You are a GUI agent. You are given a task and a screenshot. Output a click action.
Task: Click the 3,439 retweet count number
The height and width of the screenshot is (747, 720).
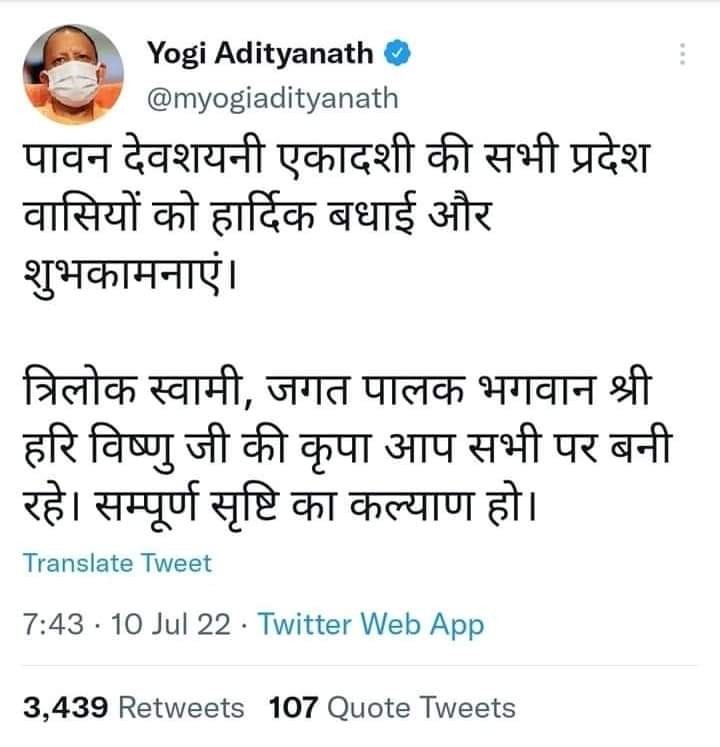65,707
